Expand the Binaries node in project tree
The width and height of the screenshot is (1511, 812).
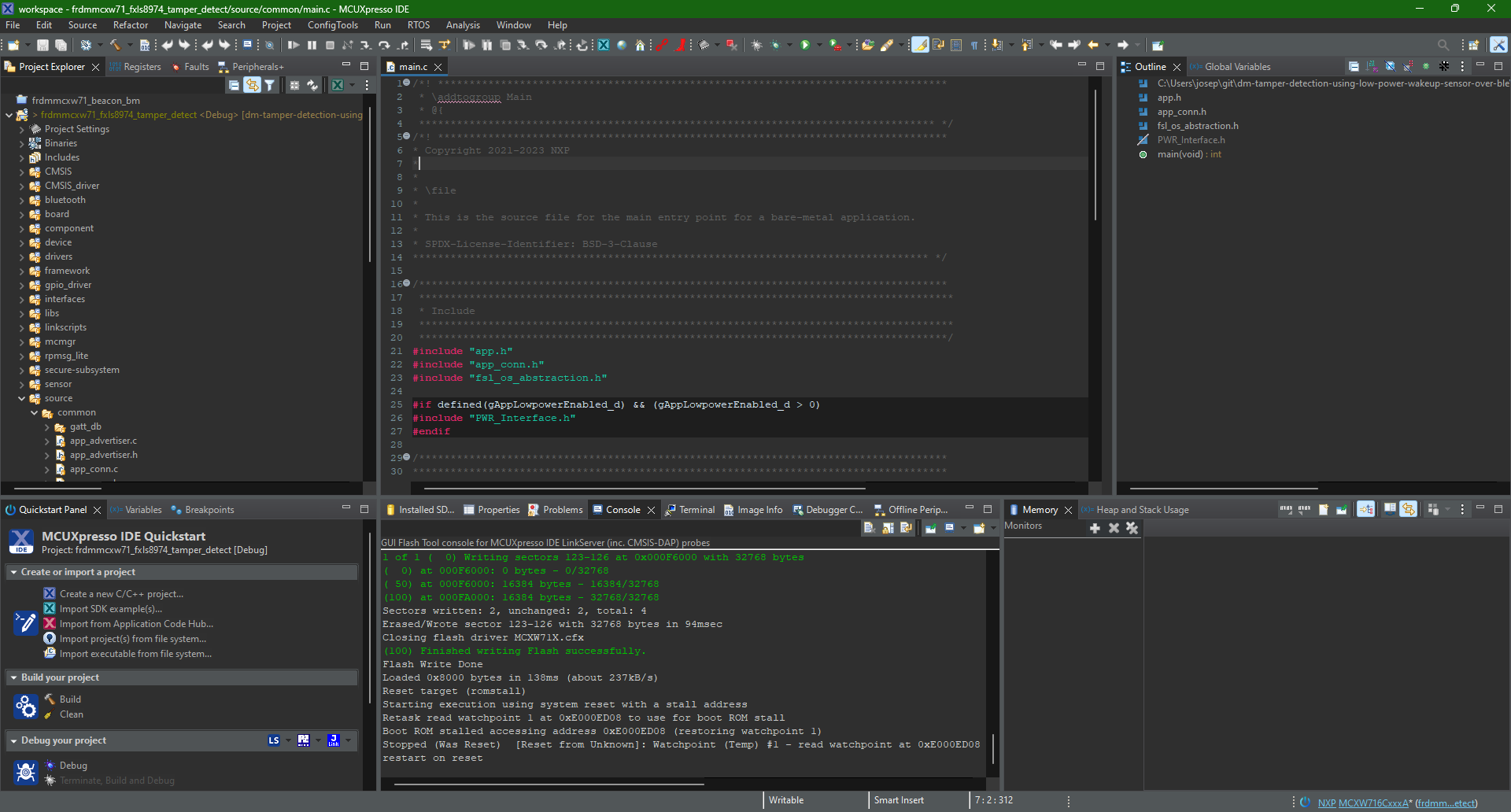click(x=22, y=144)
